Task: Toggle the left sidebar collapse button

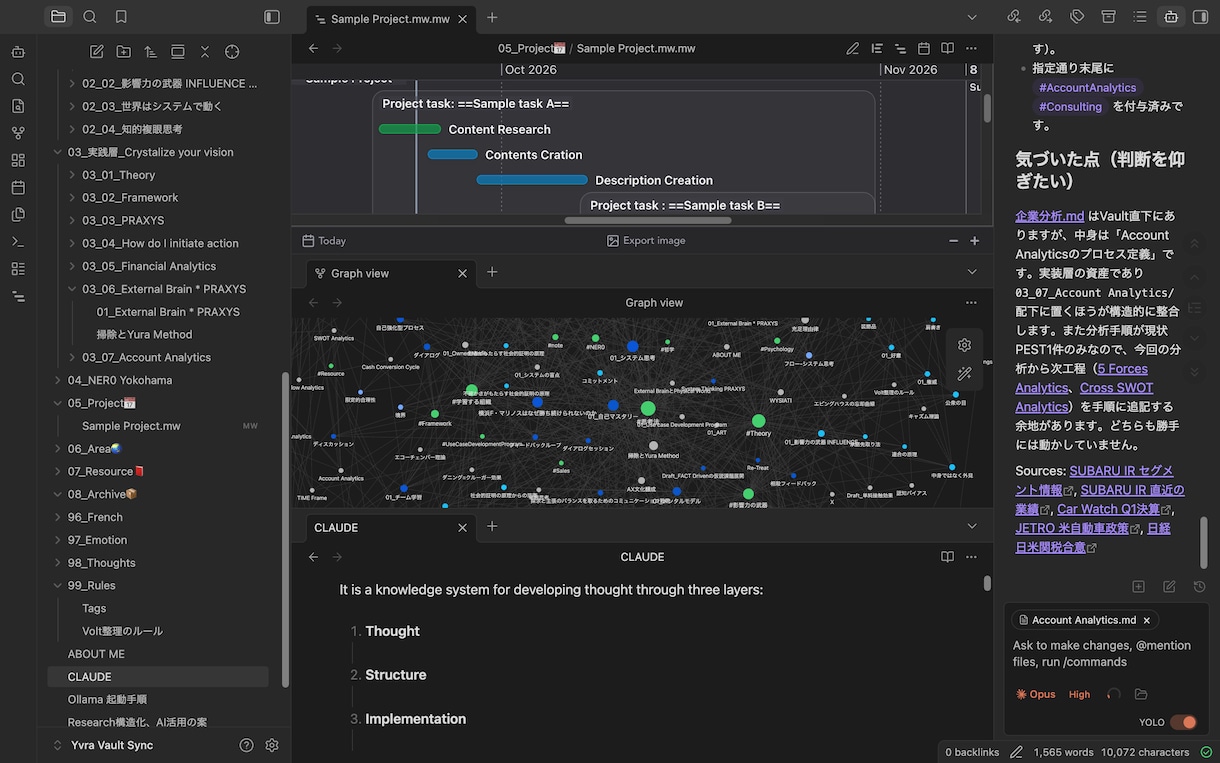Action: pyautogui.click(x=272, y=17)
